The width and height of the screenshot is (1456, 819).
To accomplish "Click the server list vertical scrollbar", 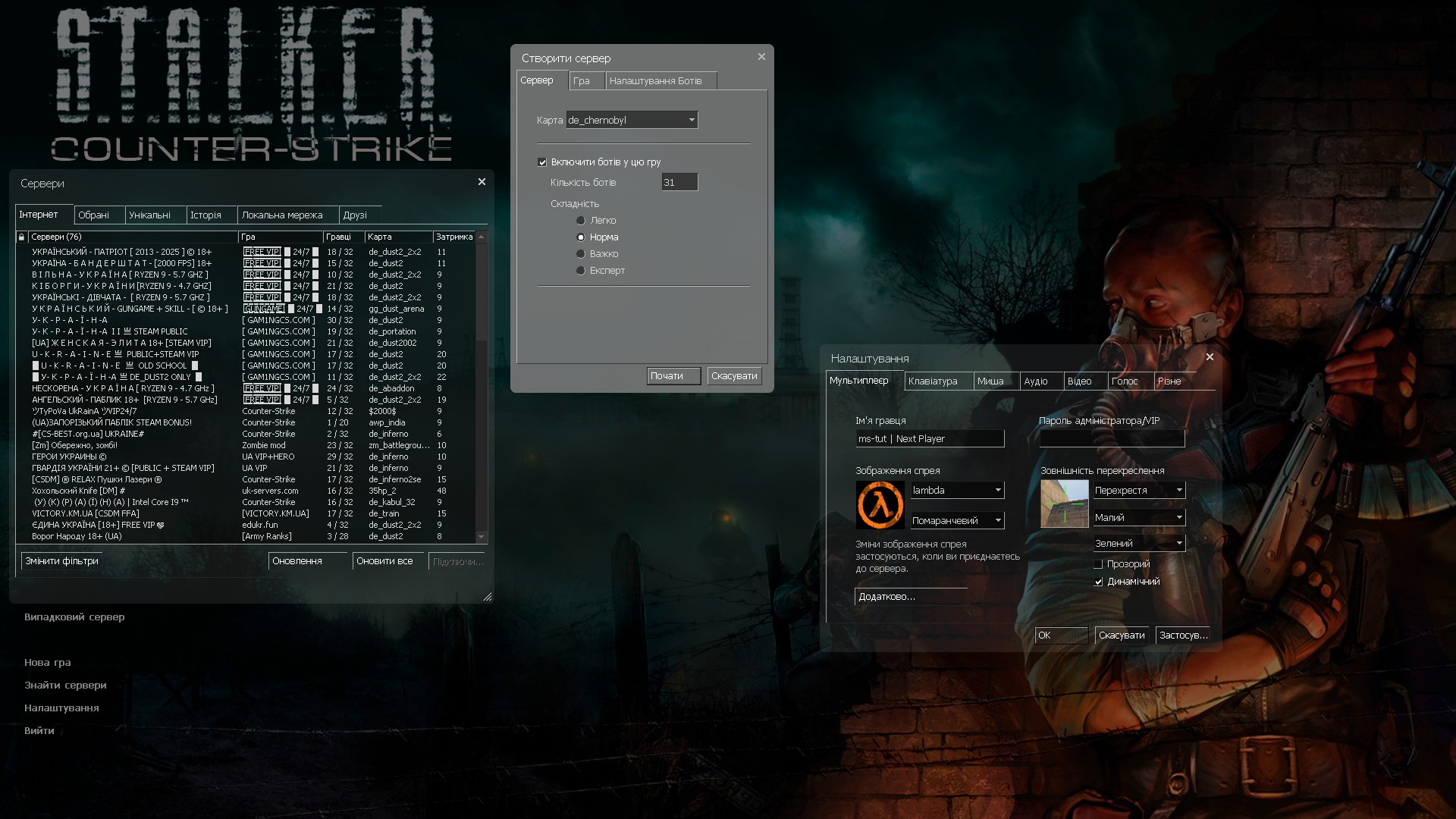I will [x=481, y=387].
